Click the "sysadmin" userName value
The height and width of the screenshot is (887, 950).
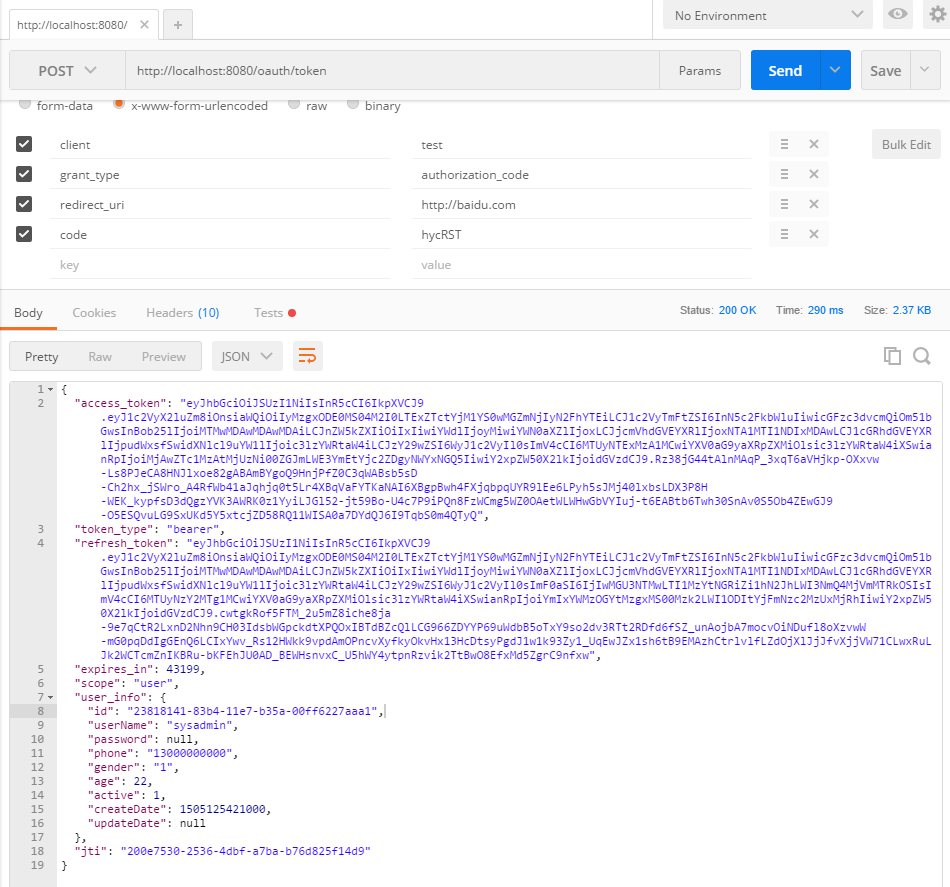click(x=199, y=725)
